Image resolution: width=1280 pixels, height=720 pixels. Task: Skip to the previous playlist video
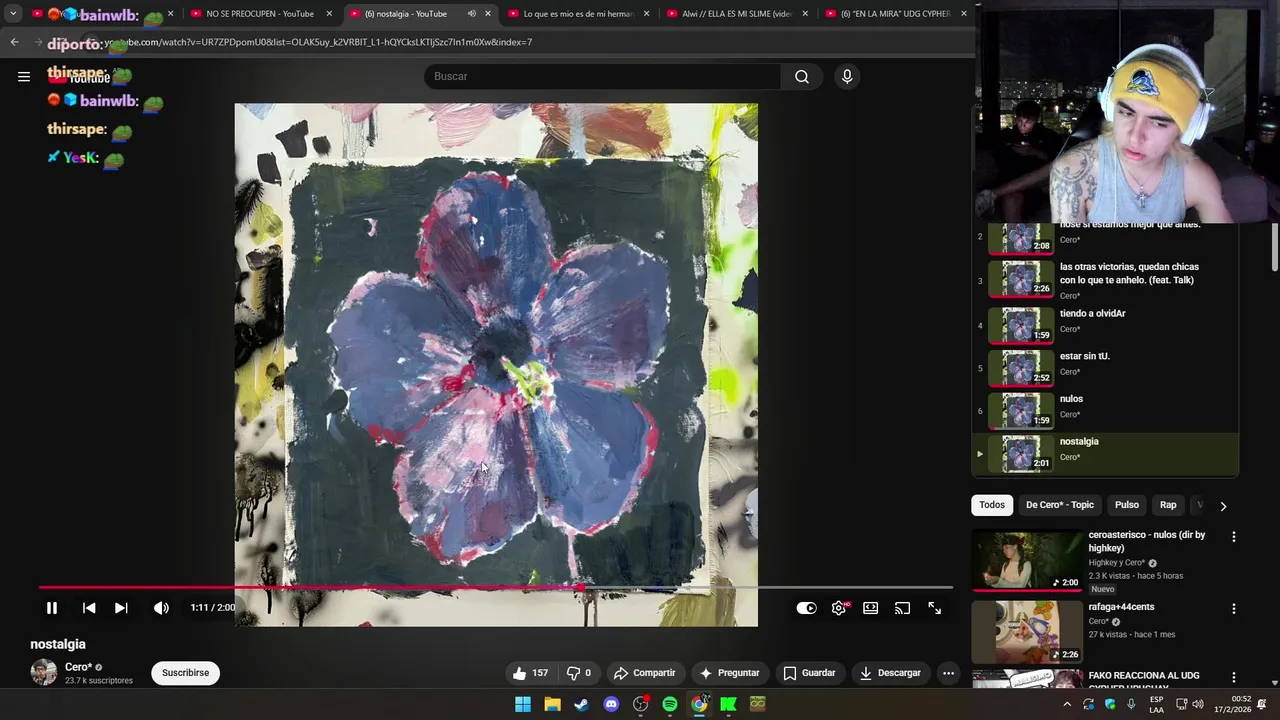click(x=89, y=608)
